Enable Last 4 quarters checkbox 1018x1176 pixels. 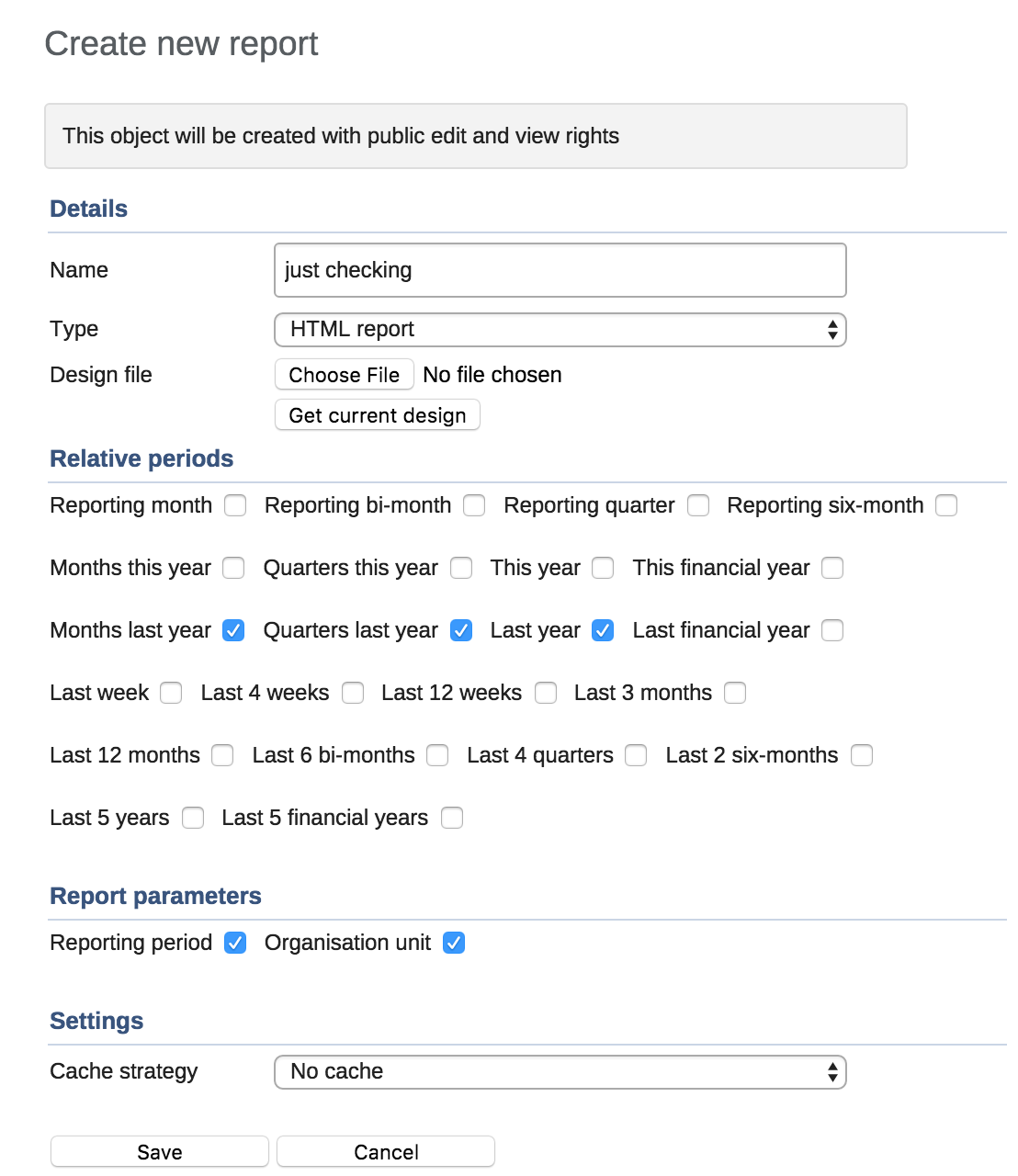click(636, 755)
